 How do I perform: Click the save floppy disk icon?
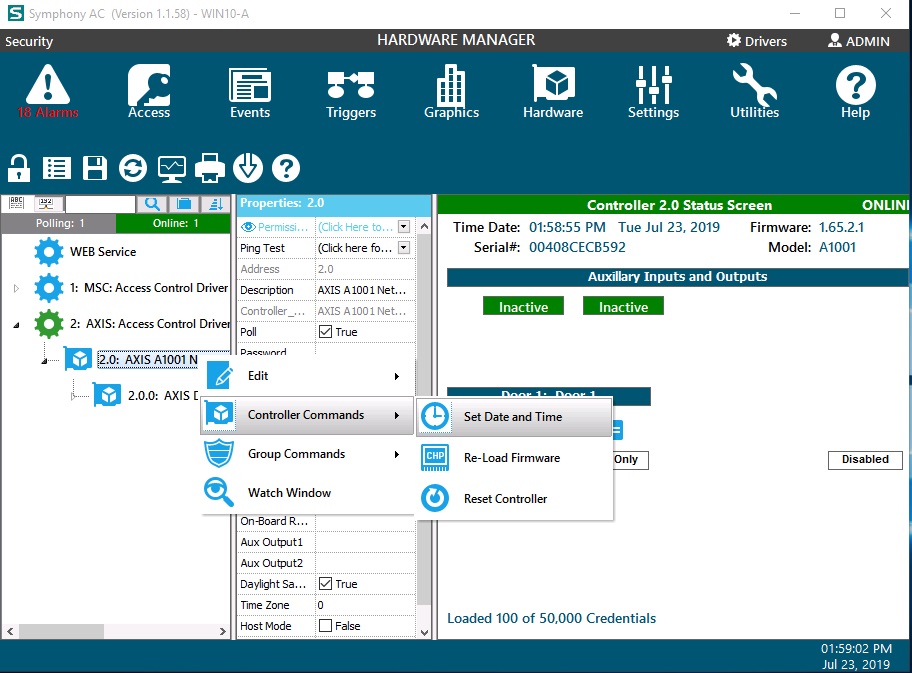pos(95,168)
